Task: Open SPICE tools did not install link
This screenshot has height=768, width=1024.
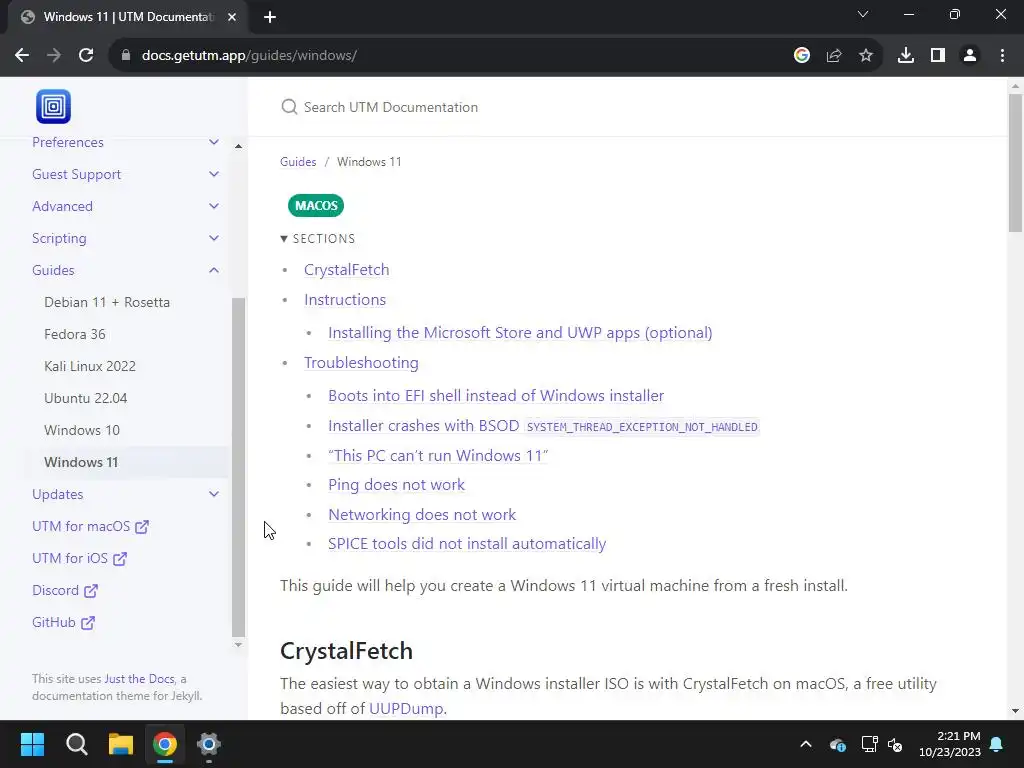Action: coord(467,544)
